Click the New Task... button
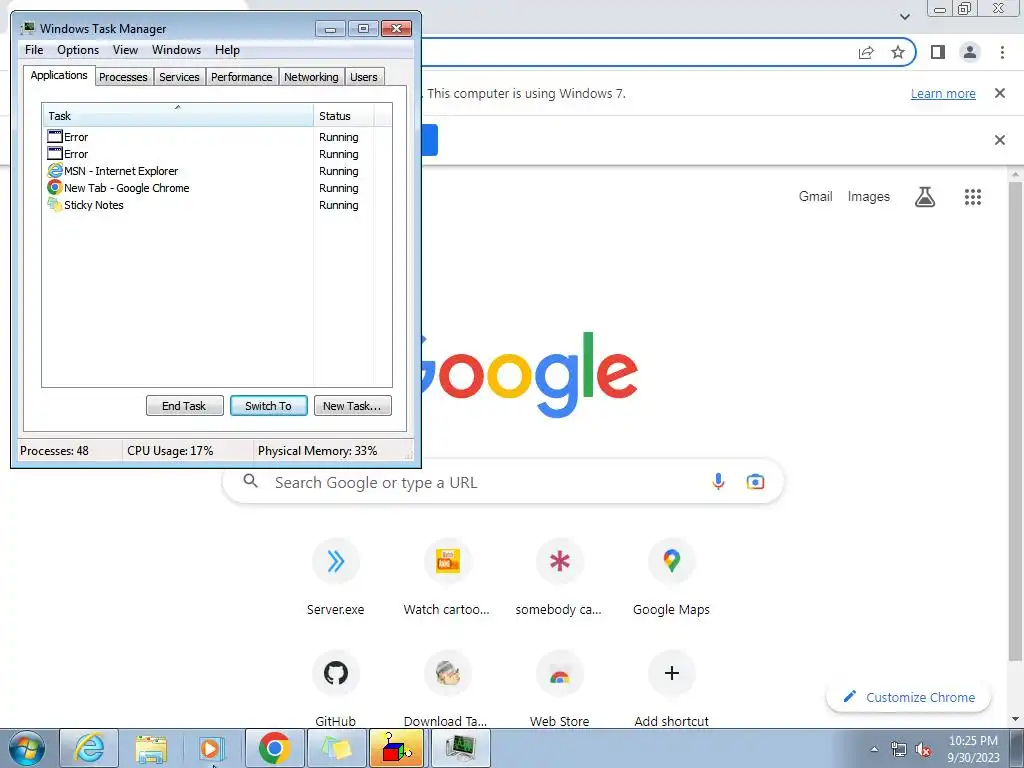 [x=352, y=406]
